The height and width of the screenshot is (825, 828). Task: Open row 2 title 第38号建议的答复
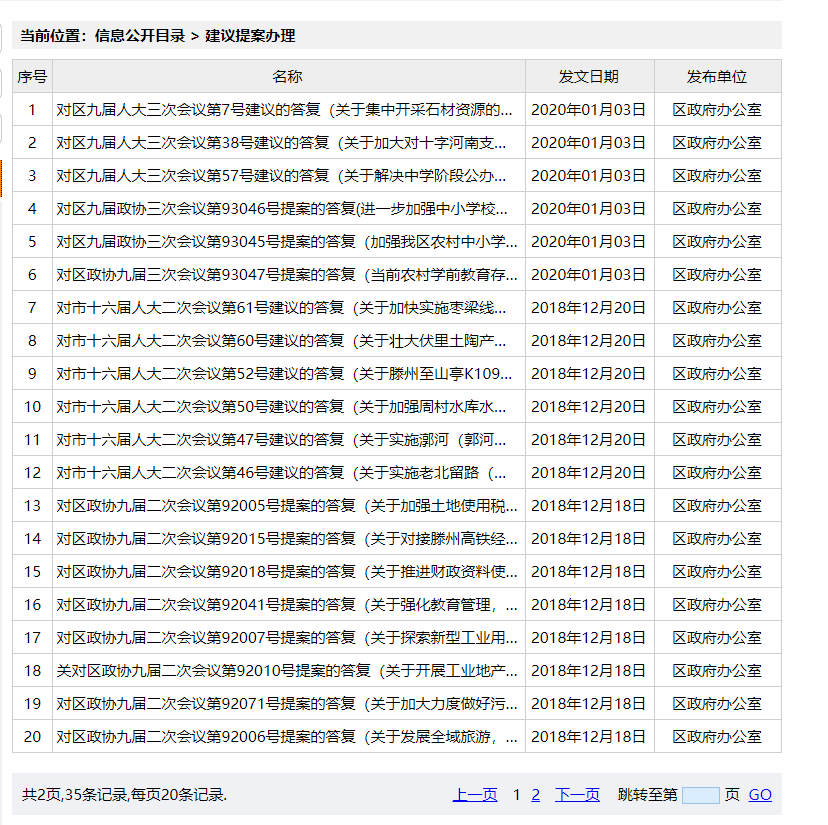[281, 143]
